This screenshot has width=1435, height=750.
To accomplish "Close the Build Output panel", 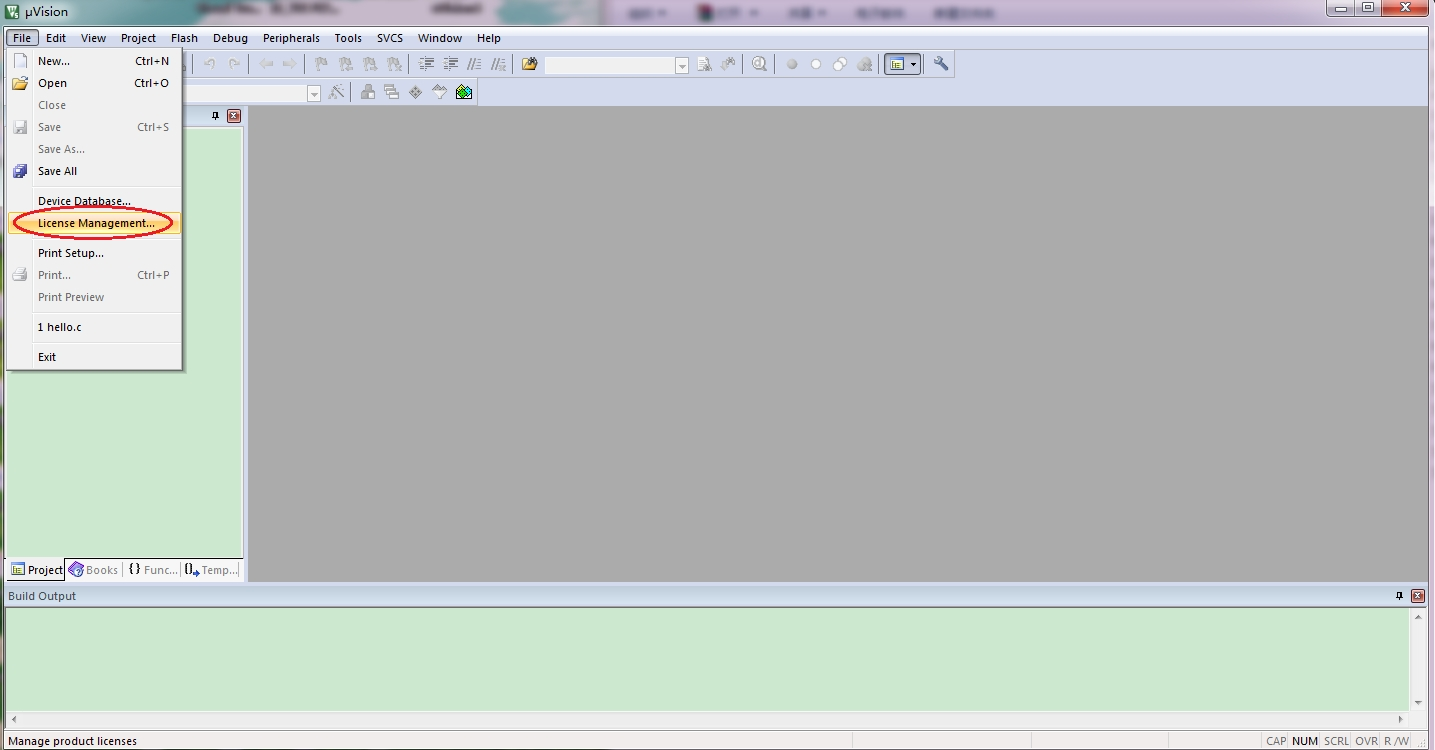I will click(1418, 596).
